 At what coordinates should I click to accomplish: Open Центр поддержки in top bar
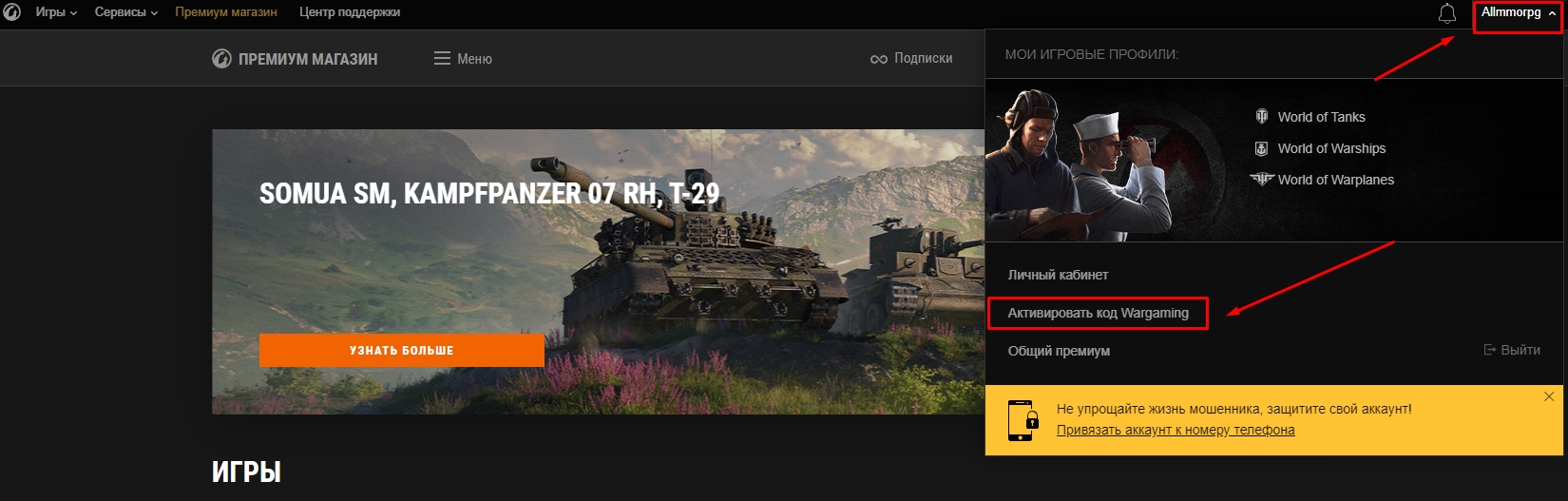[x=350, y=12]
